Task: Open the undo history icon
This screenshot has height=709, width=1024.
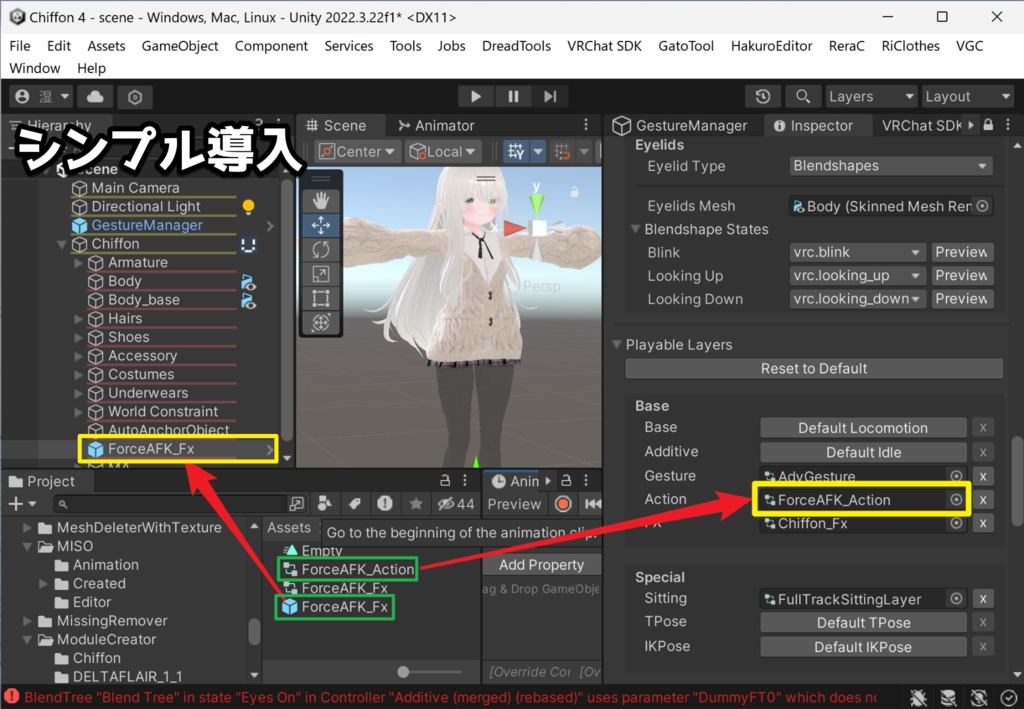Action: click(x=763, y=96)
